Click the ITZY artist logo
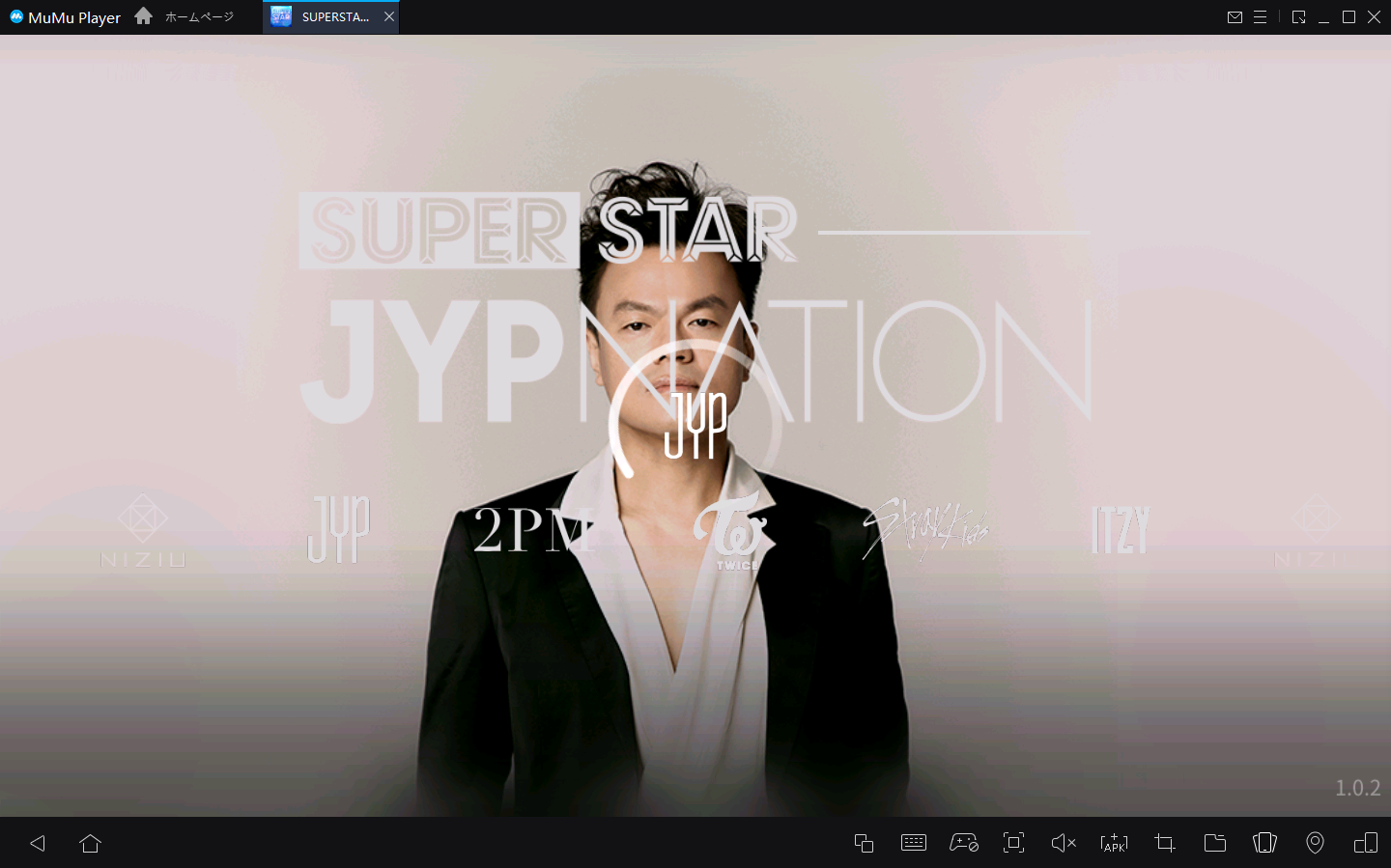 1120,530
